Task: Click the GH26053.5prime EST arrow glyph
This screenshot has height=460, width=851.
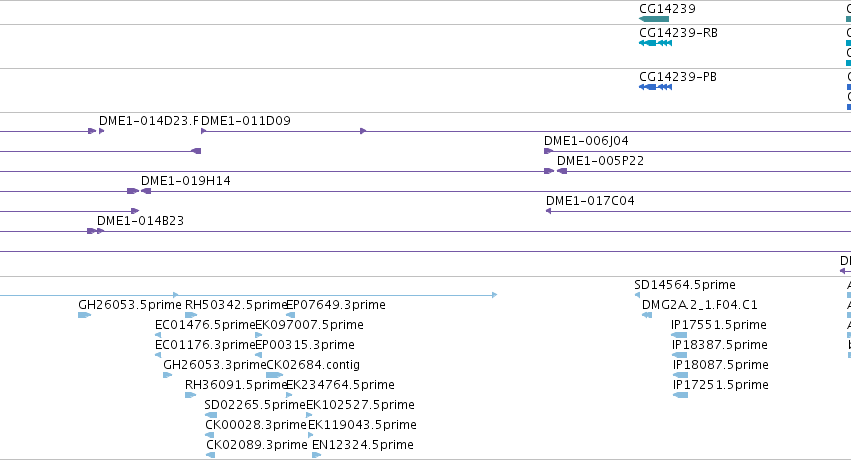Action: click(84, 315)
